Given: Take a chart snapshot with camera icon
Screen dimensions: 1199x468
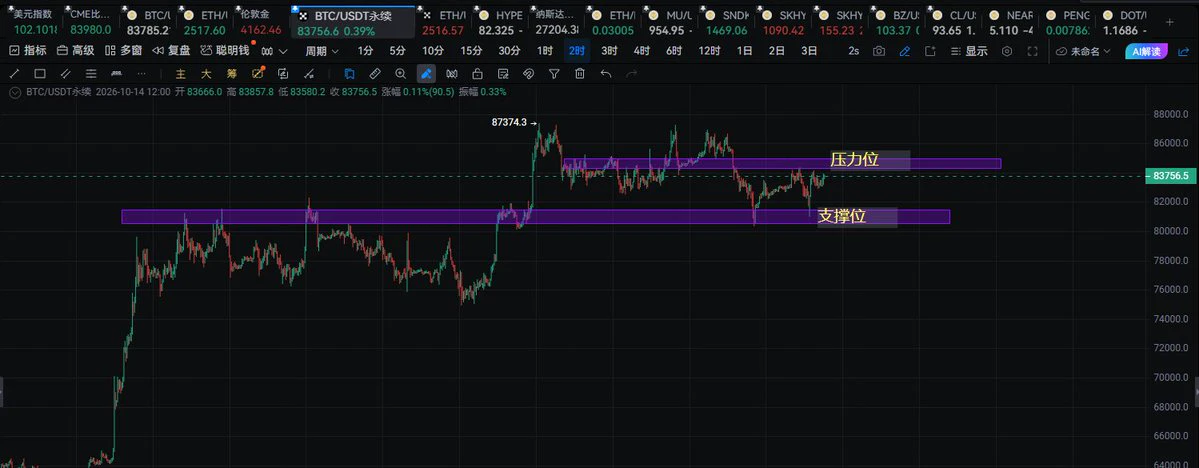Looking at the screenshot, I should click(x=879, y=51).
